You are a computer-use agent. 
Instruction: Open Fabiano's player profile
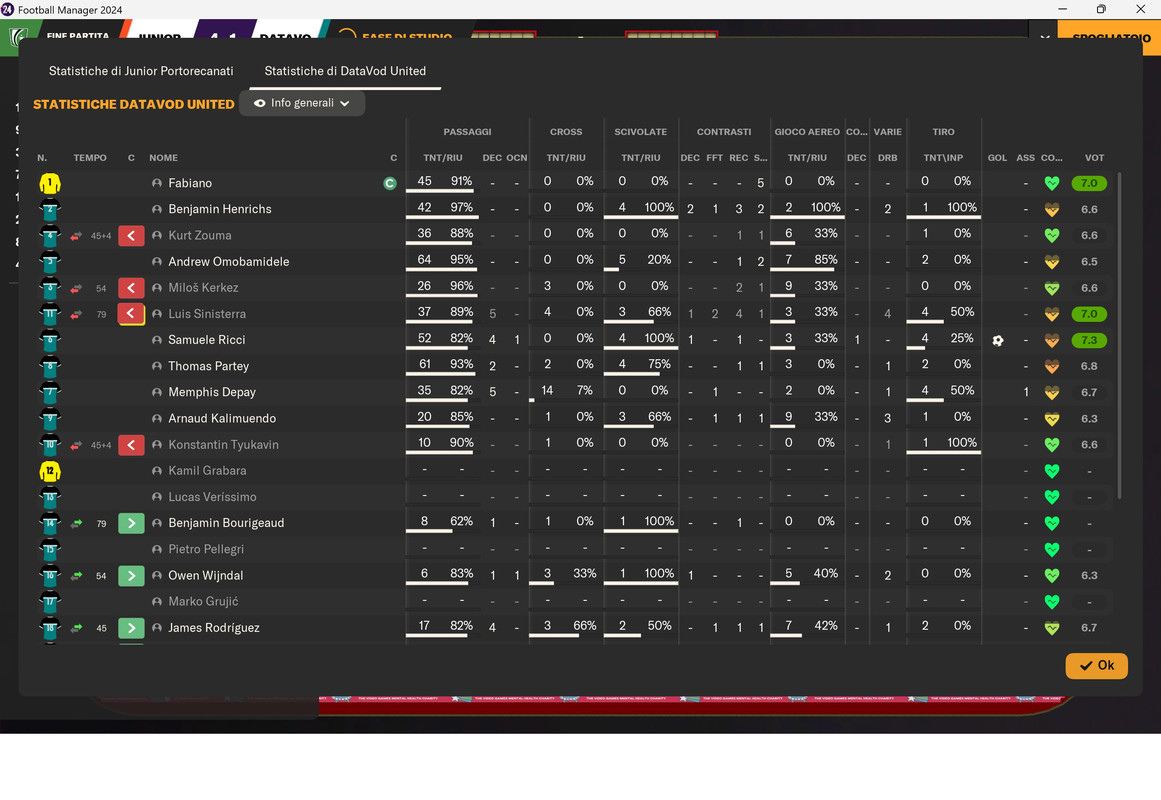click(x=190, y=183)
